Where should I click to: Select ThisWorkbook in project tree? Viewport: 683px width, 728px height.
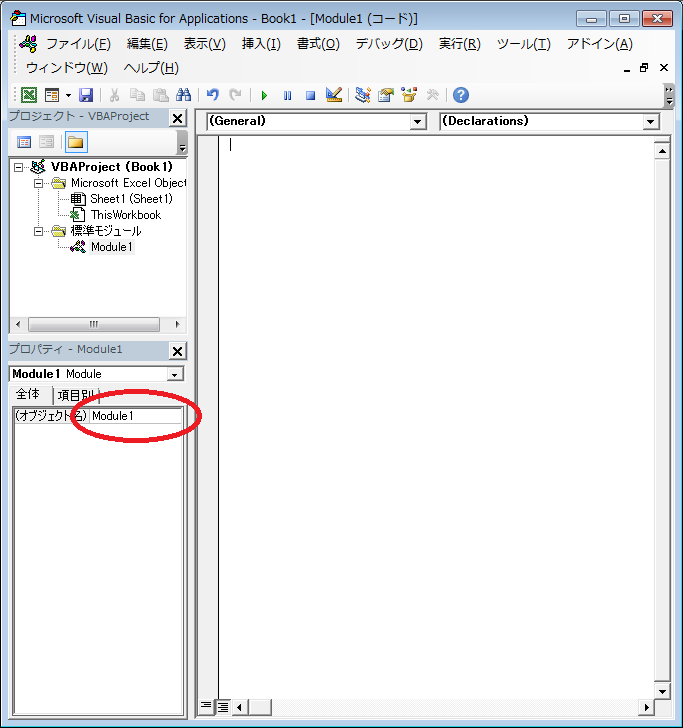click(126, 215)
